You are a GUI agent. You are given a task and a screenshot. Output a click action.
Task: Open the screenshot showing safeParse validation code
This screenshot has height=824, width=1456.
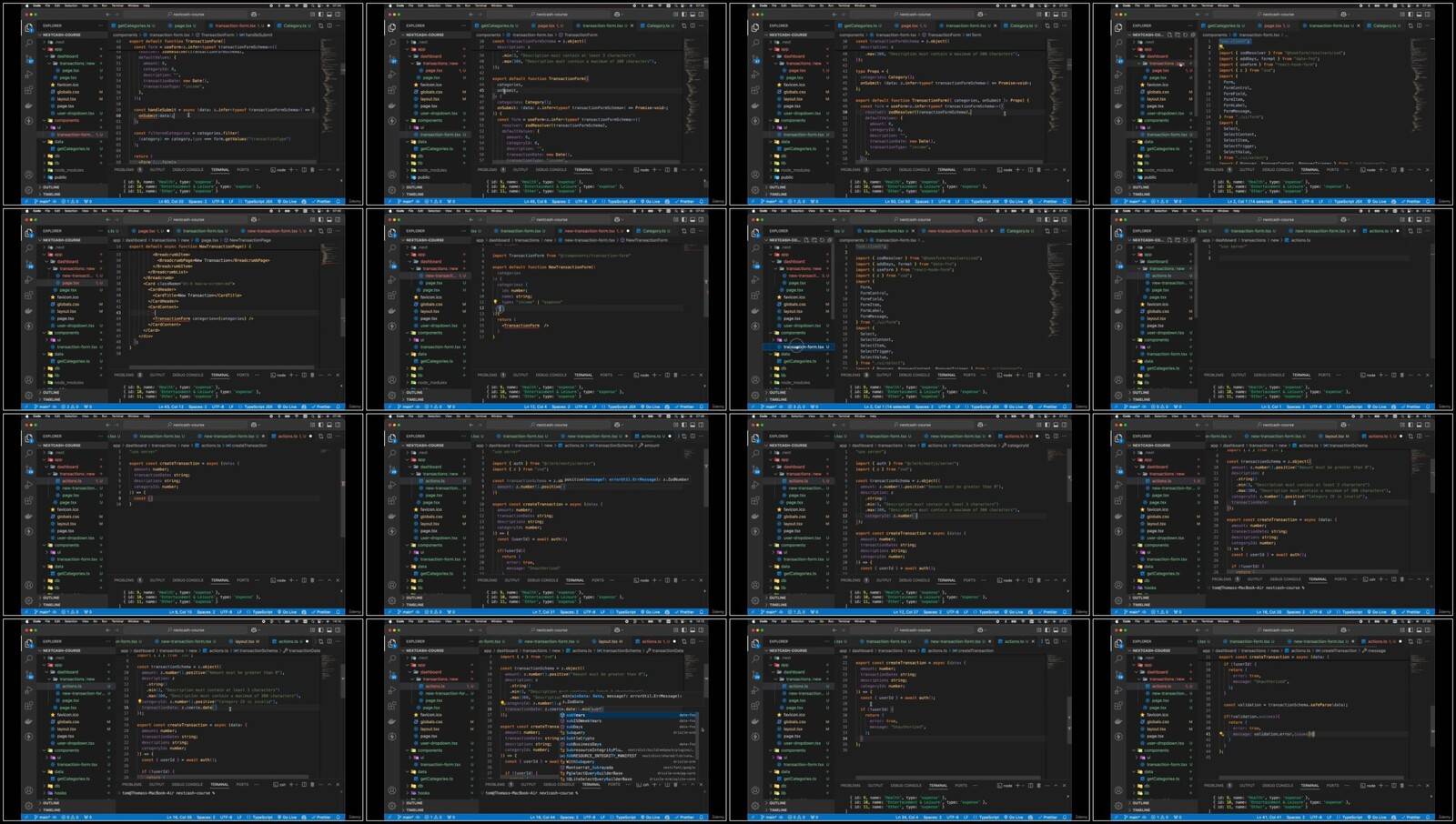pos(1274,720)
